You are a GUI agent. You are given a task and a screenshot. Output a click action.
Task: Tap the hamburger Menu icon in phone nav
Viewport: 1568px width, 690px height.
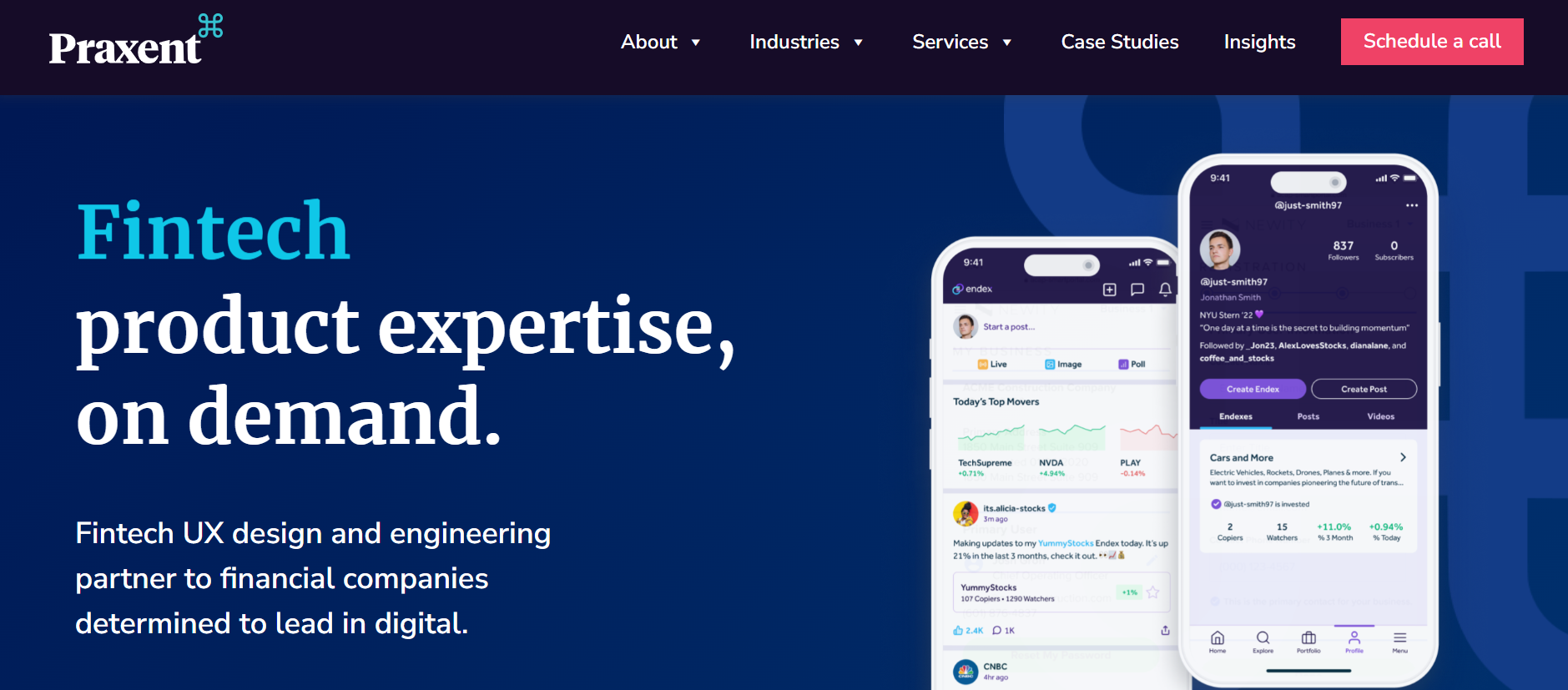(x=1399, y=641)
